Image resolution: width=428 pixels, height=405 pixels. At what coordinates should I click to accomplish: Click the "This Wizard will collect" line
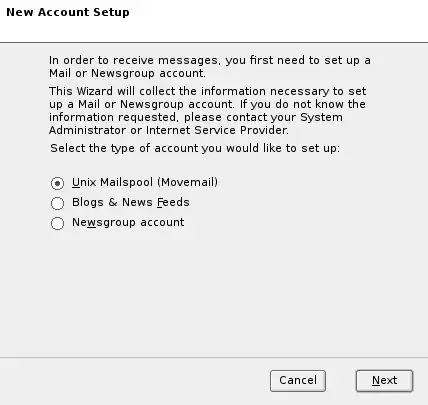[x=208, y=91]
